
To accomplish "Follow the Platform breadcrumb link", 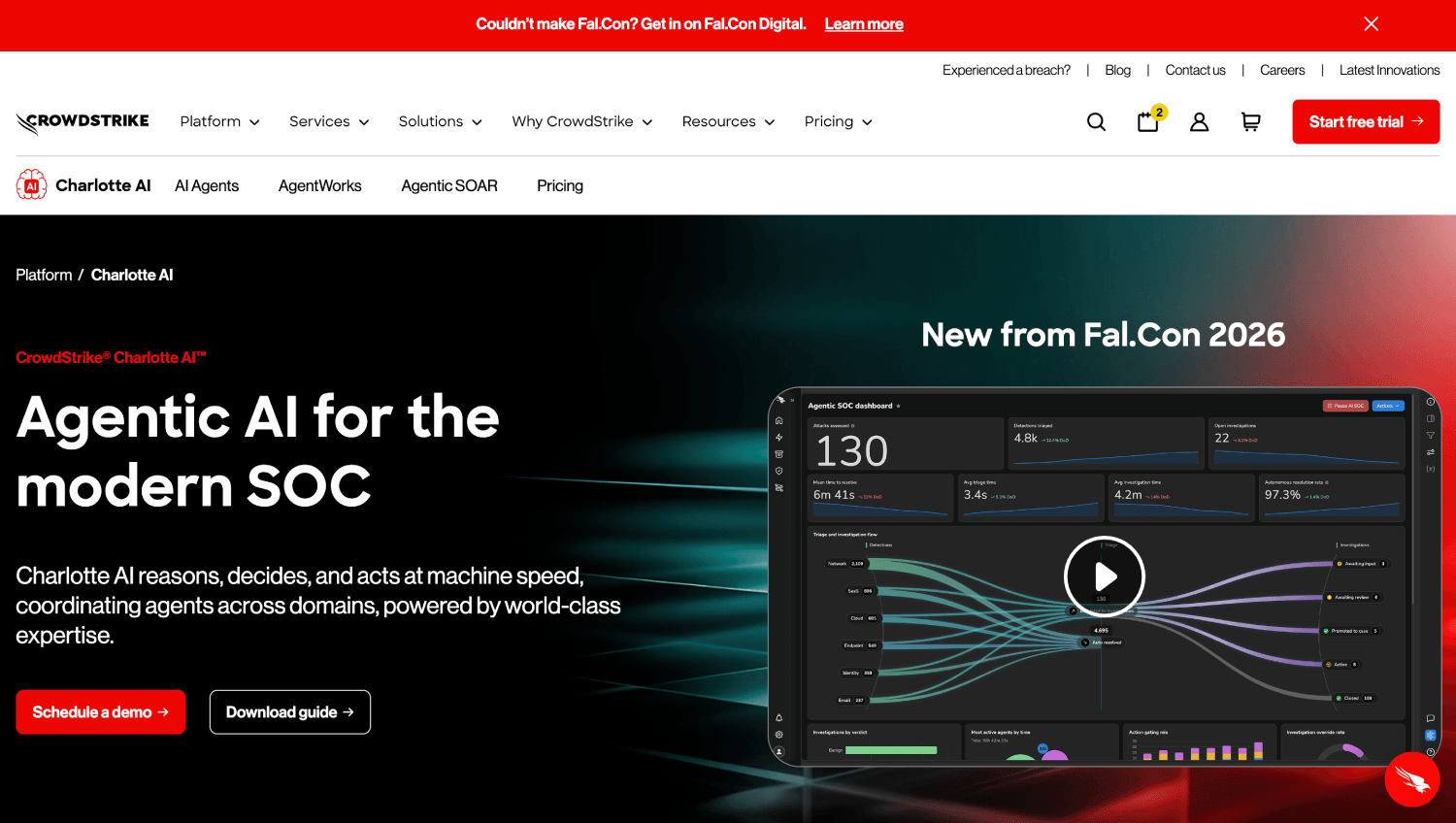I will coord(44,275).
